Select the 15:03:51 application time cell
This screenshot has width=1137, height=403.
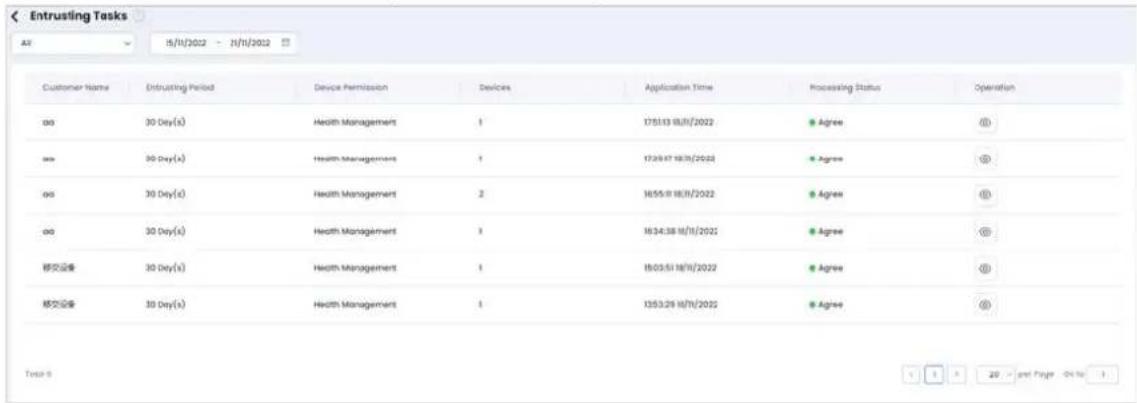click(680, 268)
